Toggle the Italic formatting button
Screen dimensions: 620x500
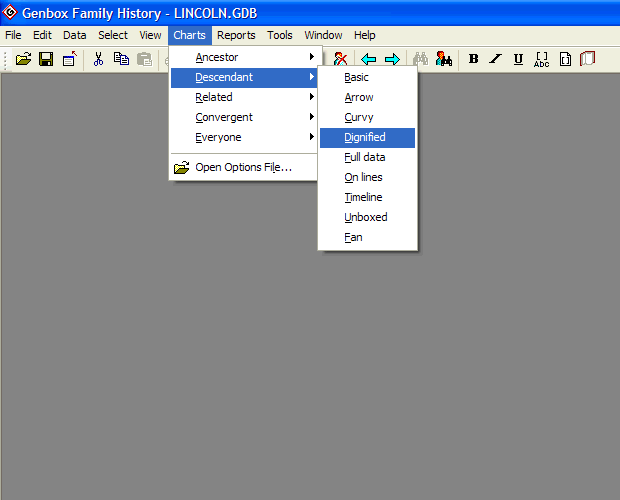click(x=495, y=59)
